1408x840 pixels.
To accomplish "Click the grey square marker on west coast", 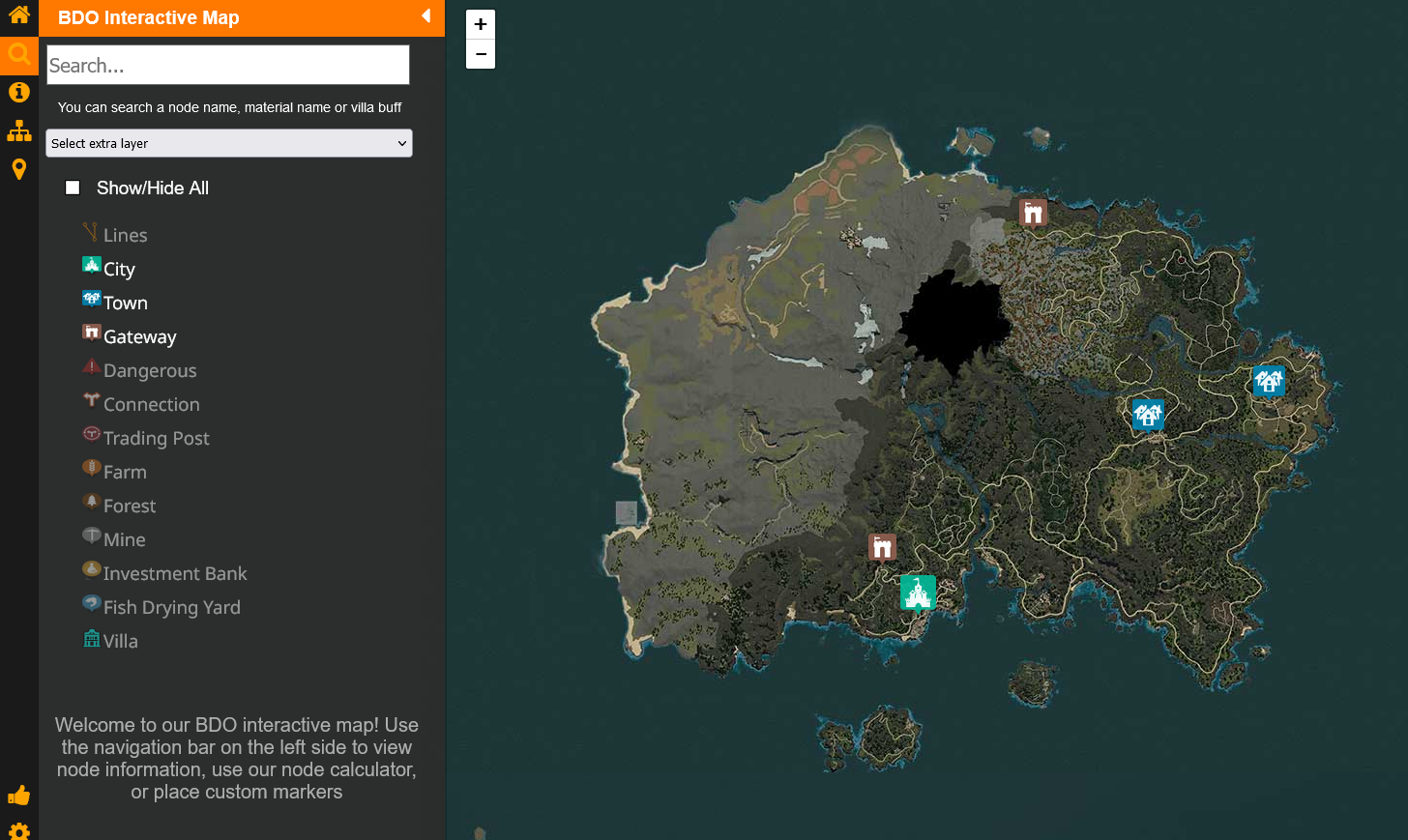I will pos(627,512).
